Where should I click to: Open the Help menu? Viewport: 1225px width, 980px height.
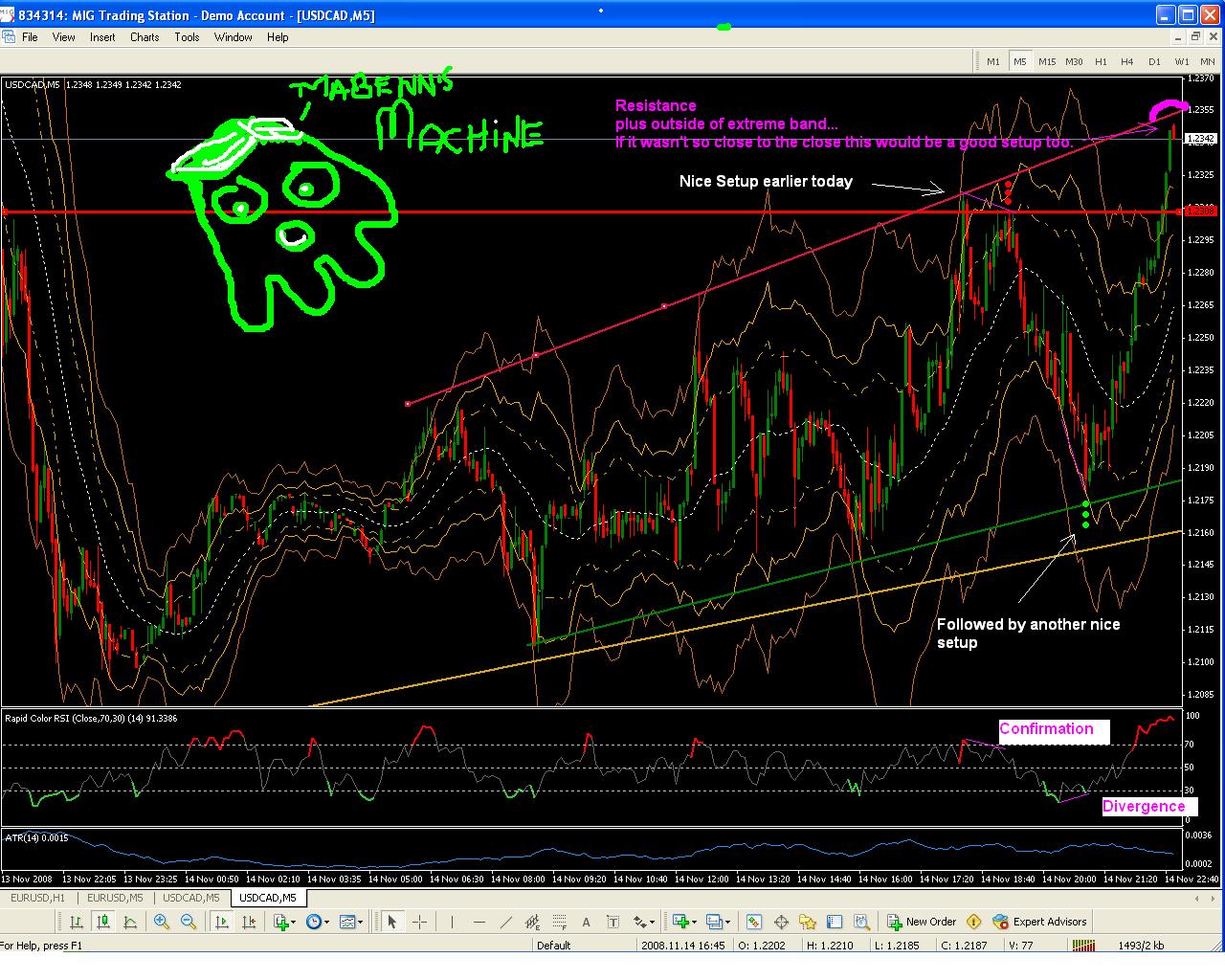[278, 37]
